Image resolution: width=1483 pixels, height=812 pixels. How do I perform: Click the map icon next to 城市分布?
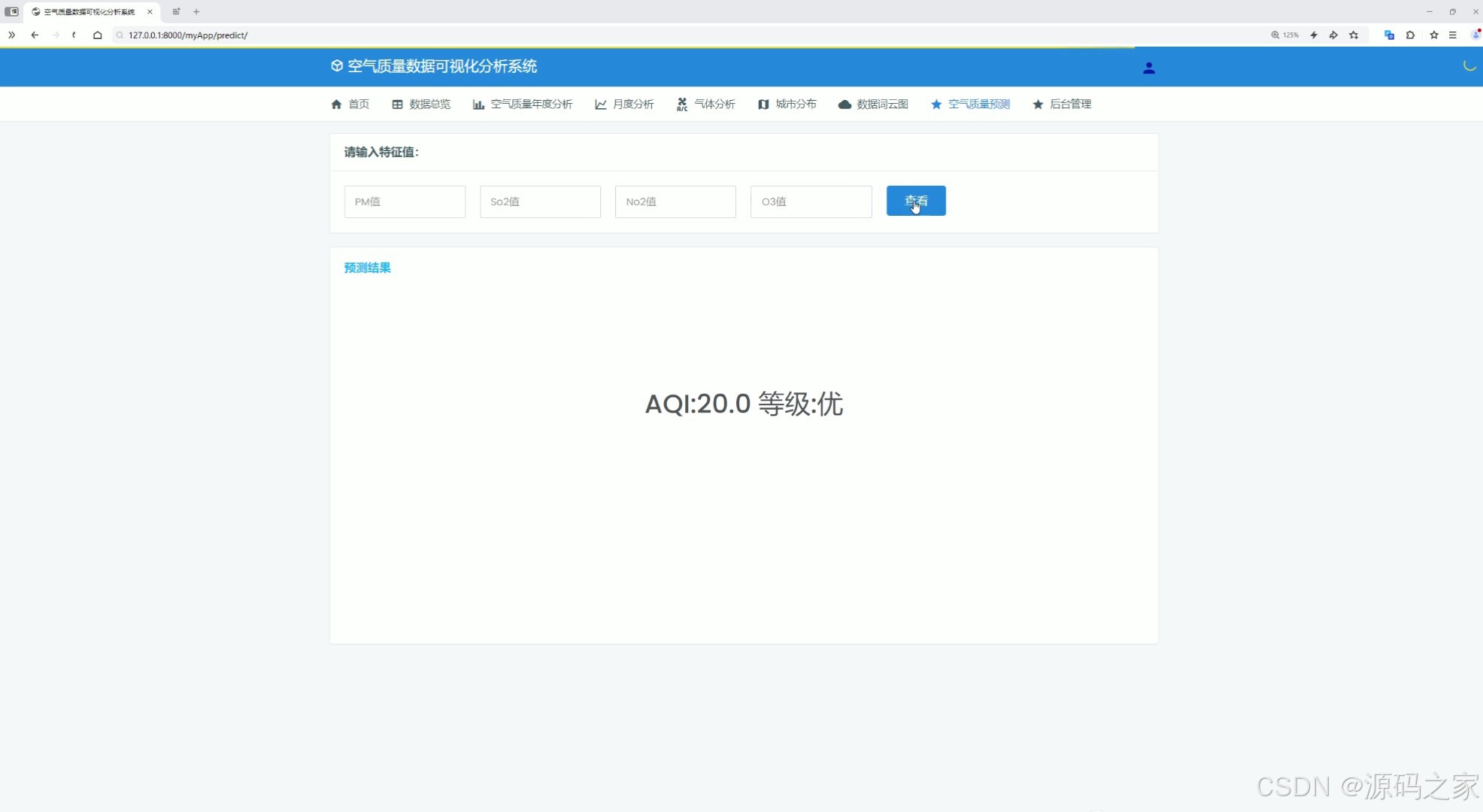[763, 105]
